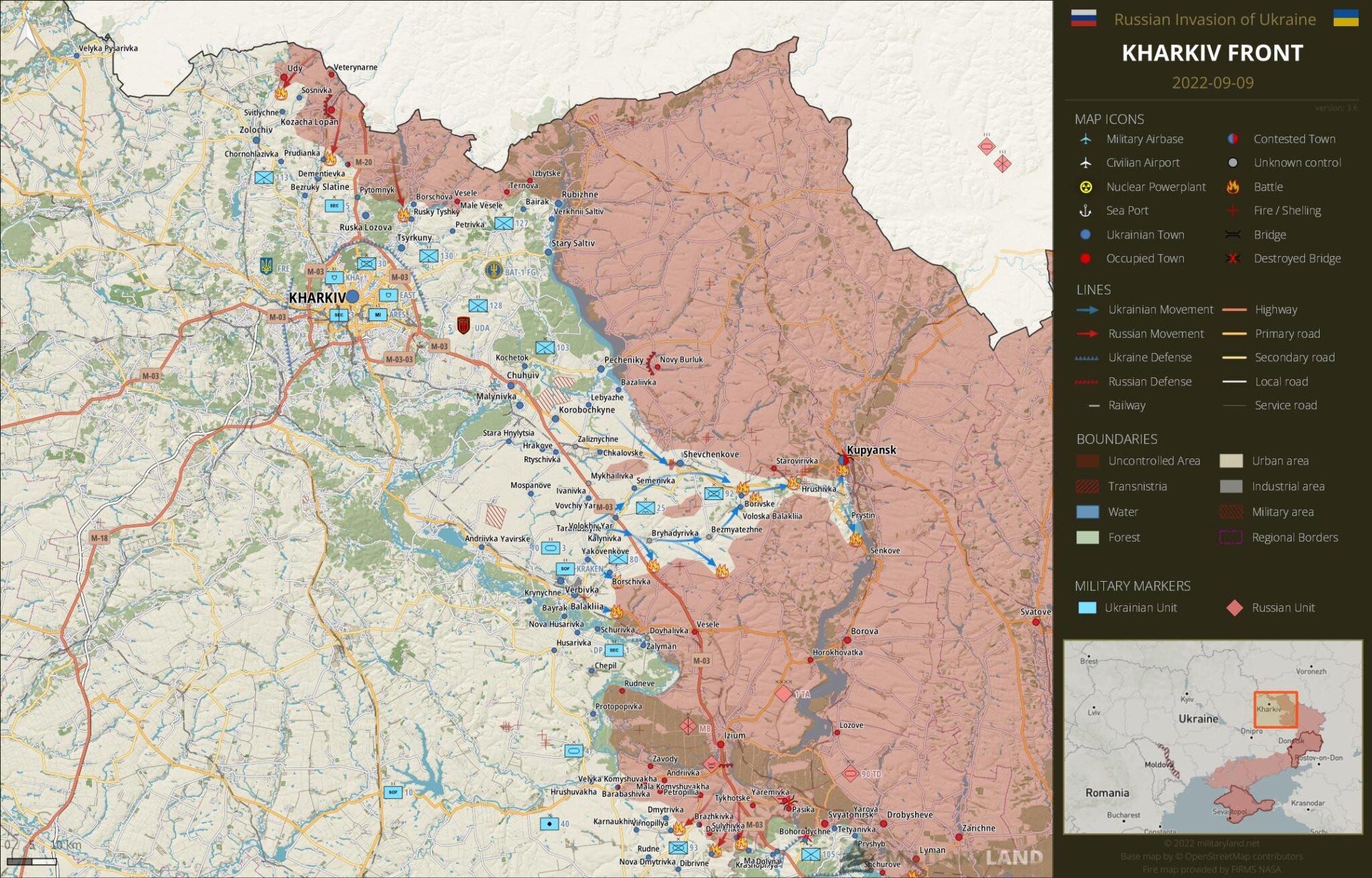Viewport: 1372px width, 878px height.
Task: Select the Russian flag in header
Action: (x=1083, y=18)
